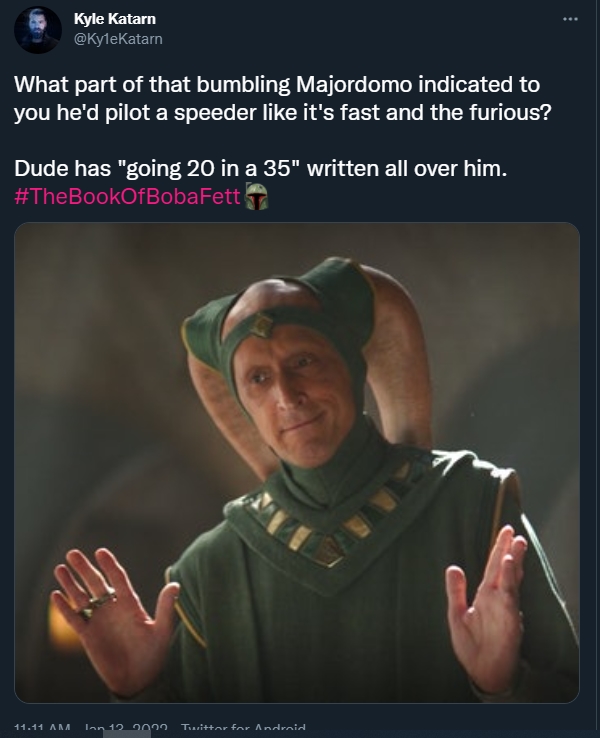This screenshot has height=738, width=600.
Task: Open the attached Majordomo photo
Action: pyautogui.click(x=297, y=463)
